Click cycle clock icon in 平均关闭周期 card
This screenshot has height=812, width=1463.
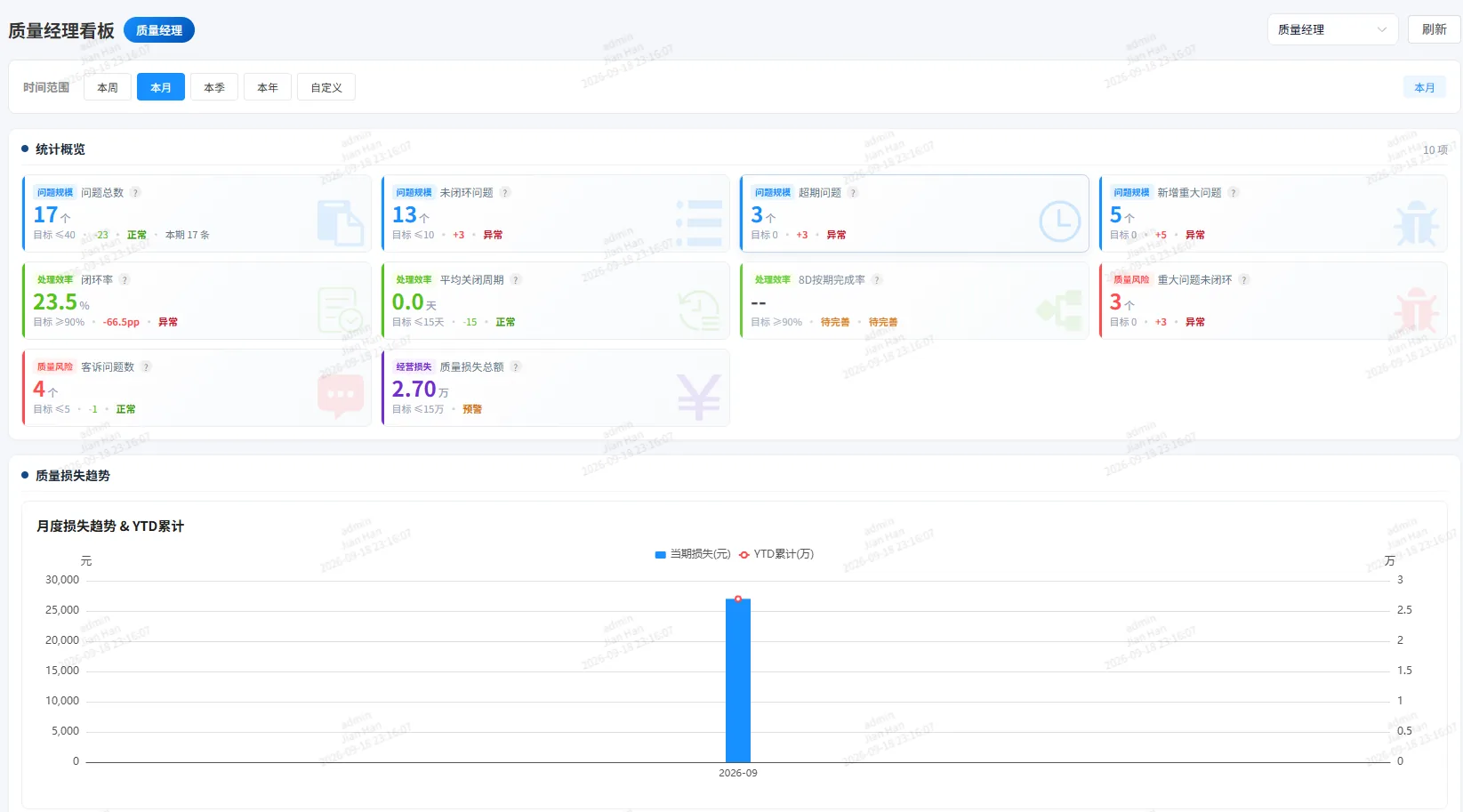[699, 310]
